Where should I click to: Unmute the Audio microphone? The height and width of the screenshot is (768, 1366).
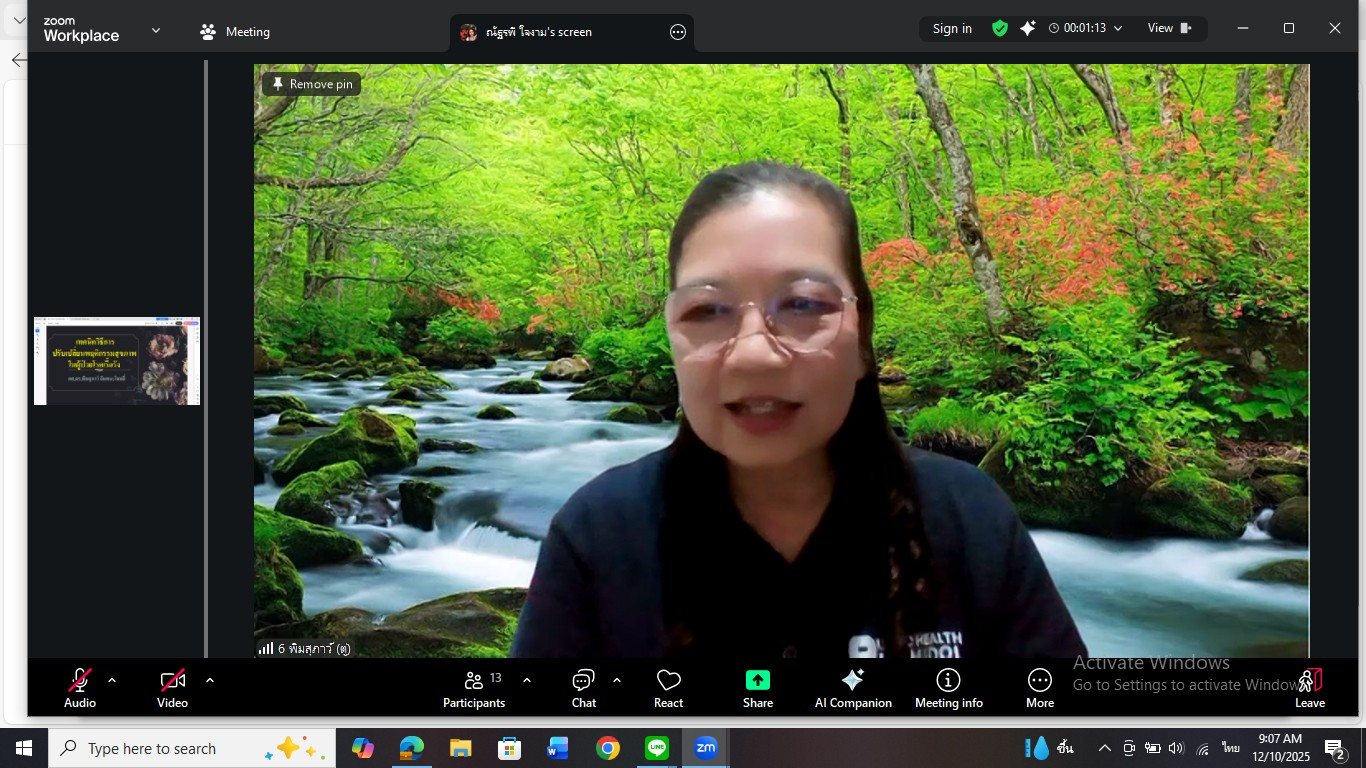pyautogui.click(x=80, y=688)
